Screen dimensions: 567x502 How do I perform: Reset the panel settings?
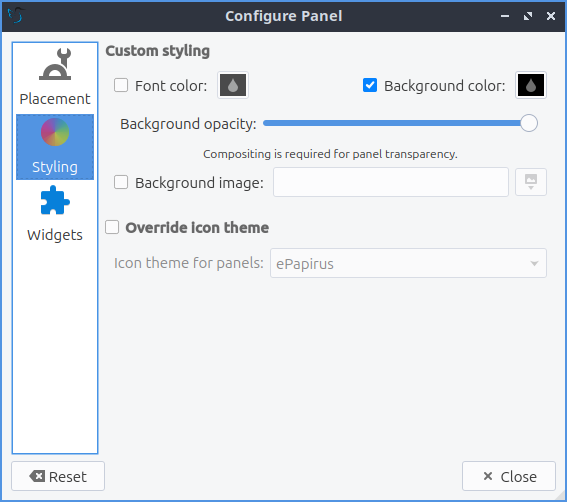click(58, 476)
